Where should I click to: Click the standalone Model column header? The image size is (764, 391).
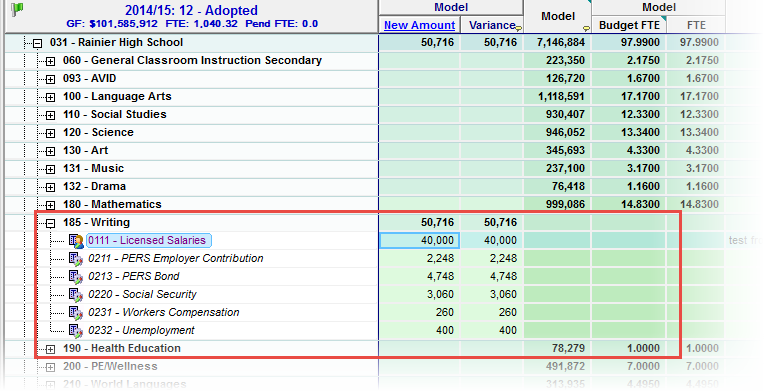pos(558,17)
